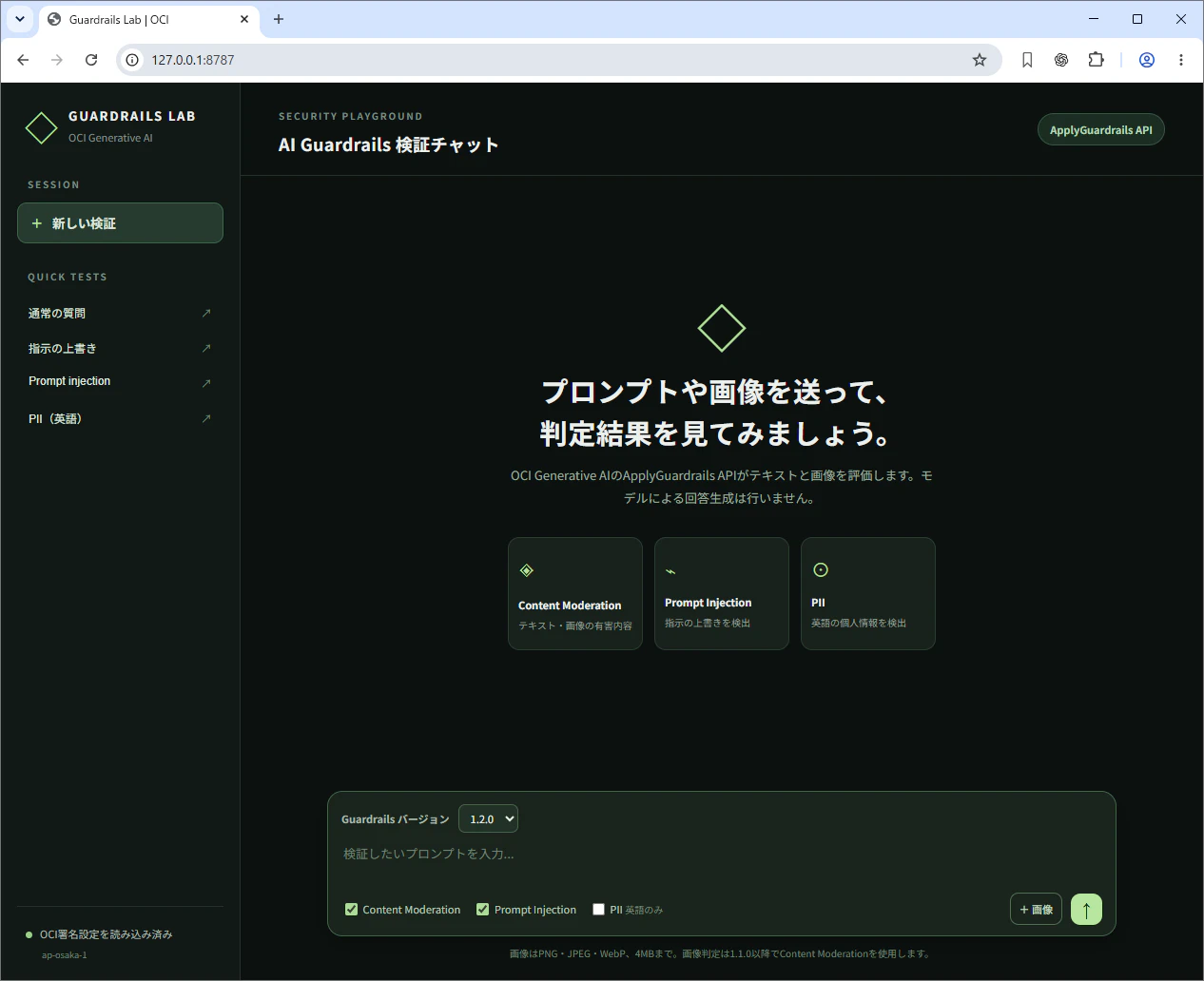Send the prompt with the up-arrow button
This screenshot has width=1204, height=981.
[1086, 910]
